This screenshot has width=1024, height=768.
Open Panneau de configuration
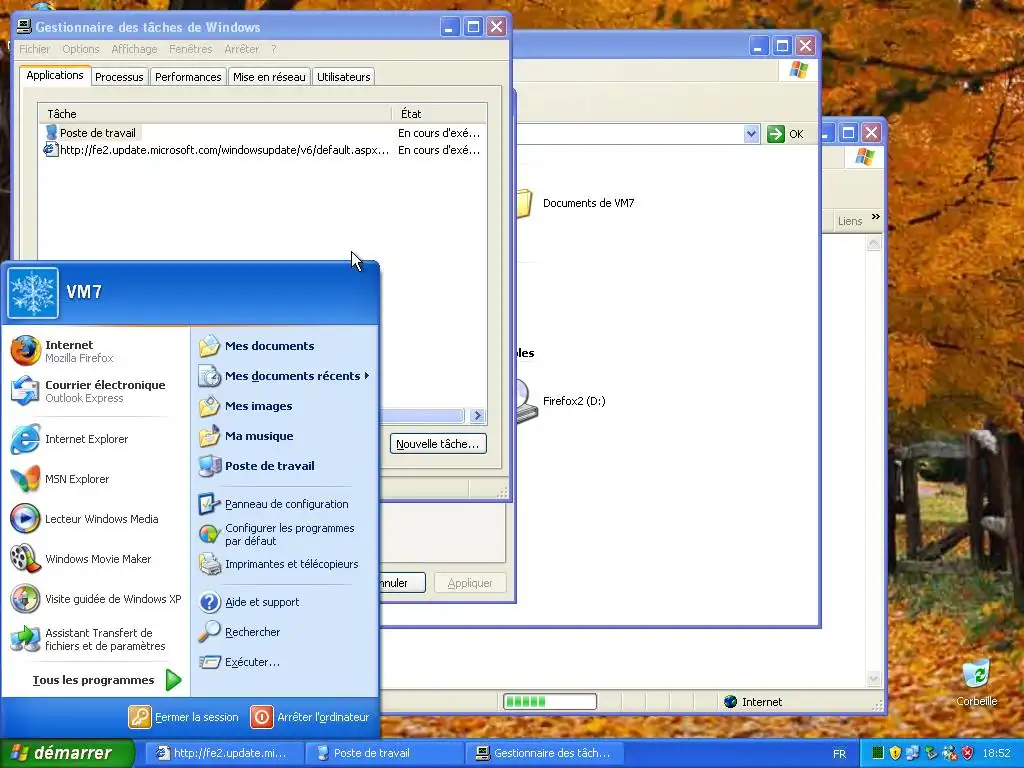285,504
